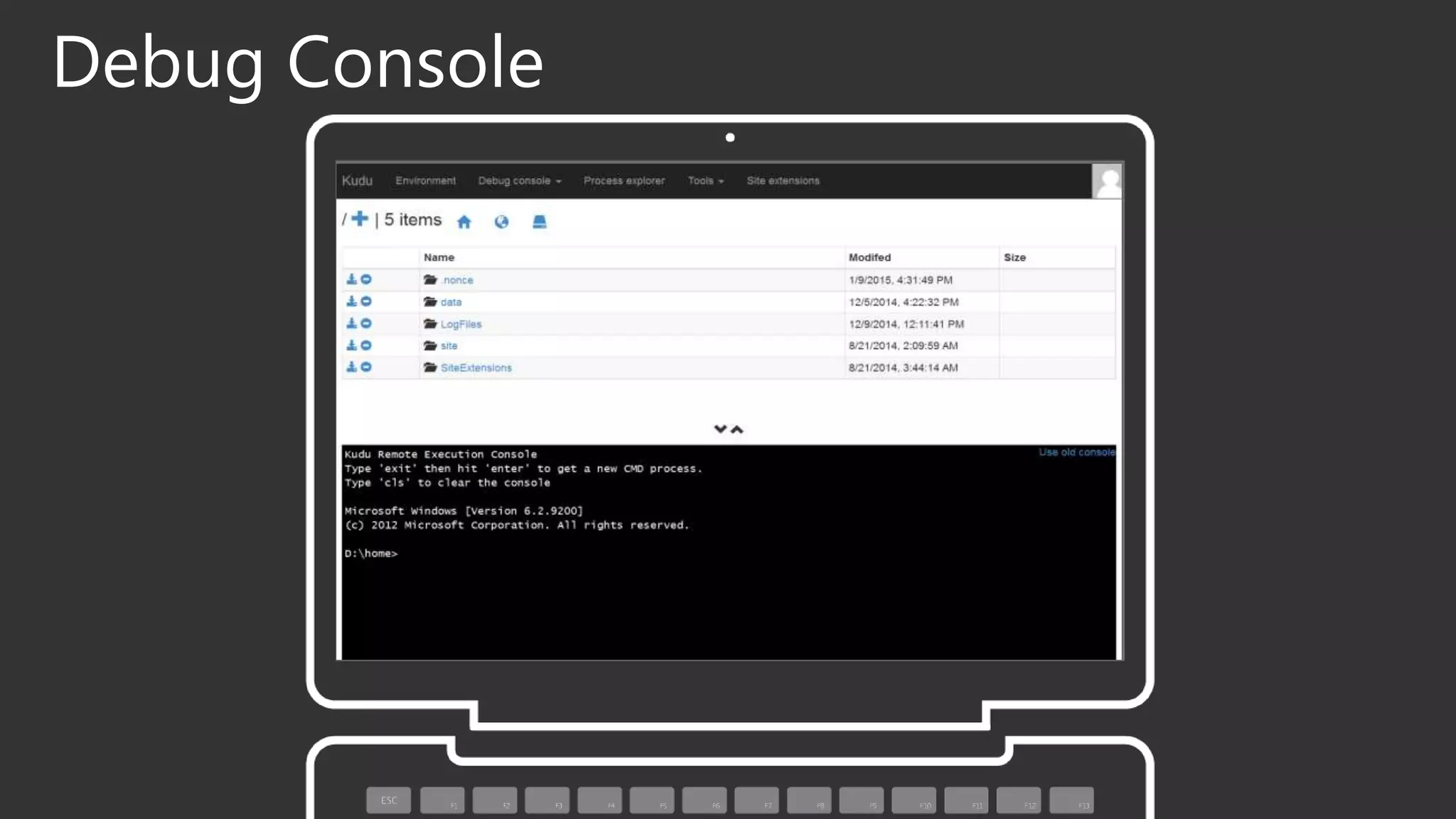
Task: Click the Modifed column header
Action: [x=869, y=257]
